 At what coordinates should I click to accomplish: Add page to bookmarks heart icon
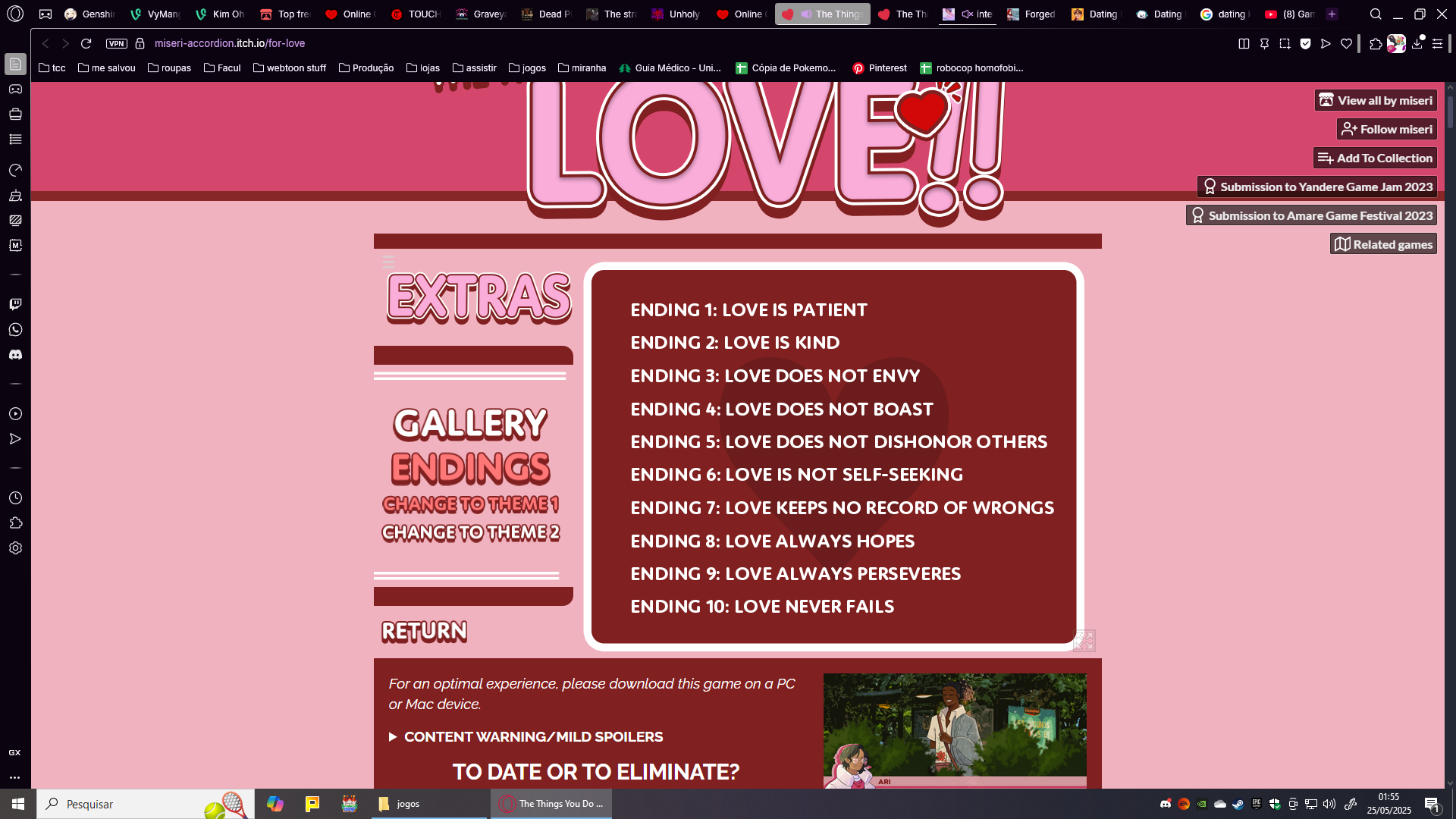click(x=1346, y=43)
